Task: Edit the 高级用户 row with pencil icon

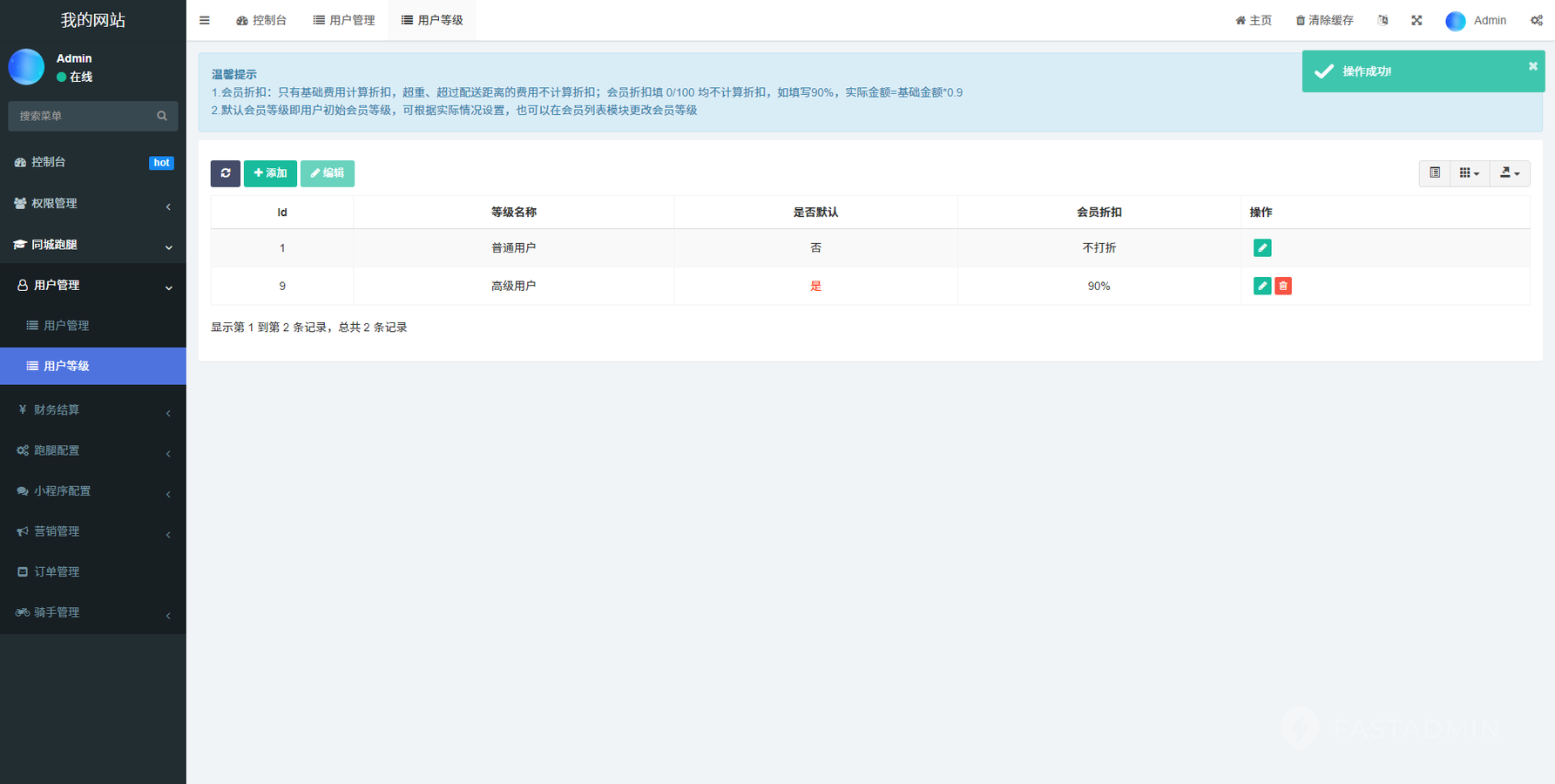Action: (x=1261, y=286)
